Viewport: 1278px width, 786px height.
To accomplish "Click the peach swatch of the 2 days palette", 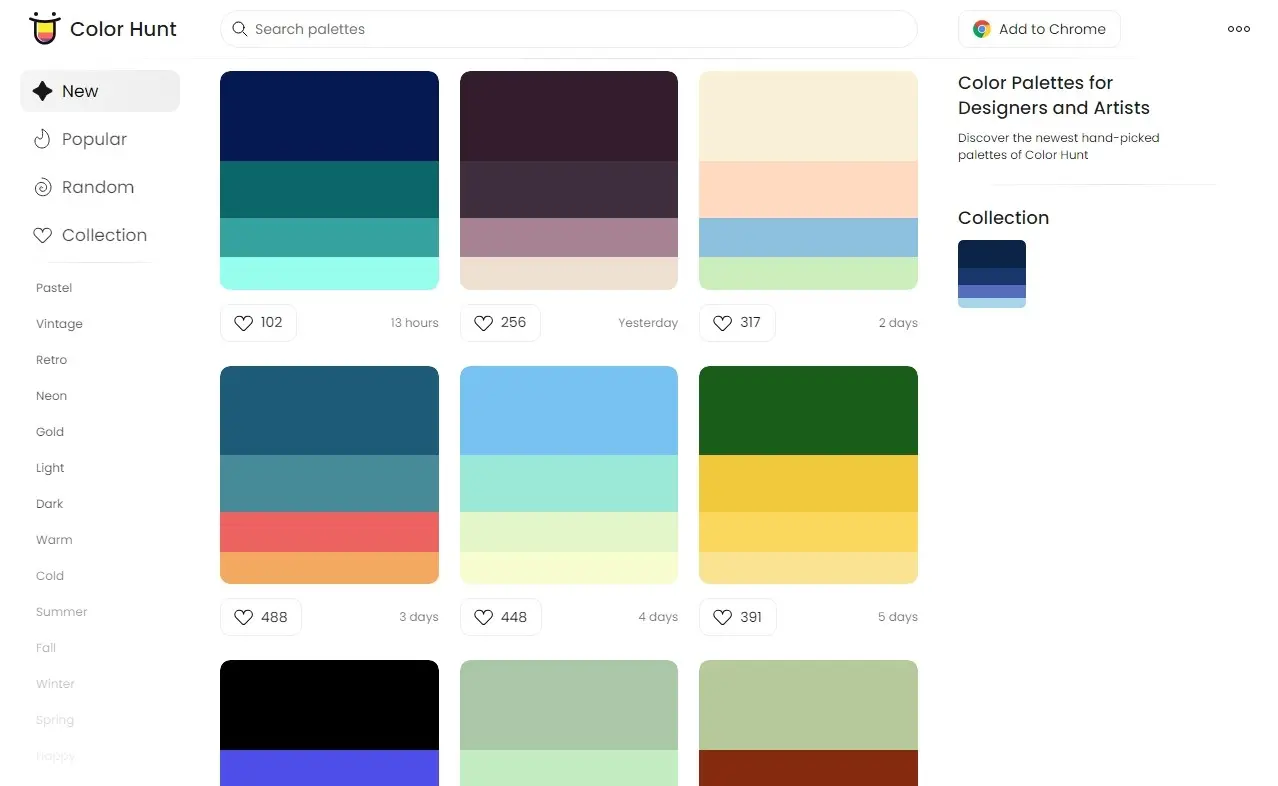I will coord(808,190).
